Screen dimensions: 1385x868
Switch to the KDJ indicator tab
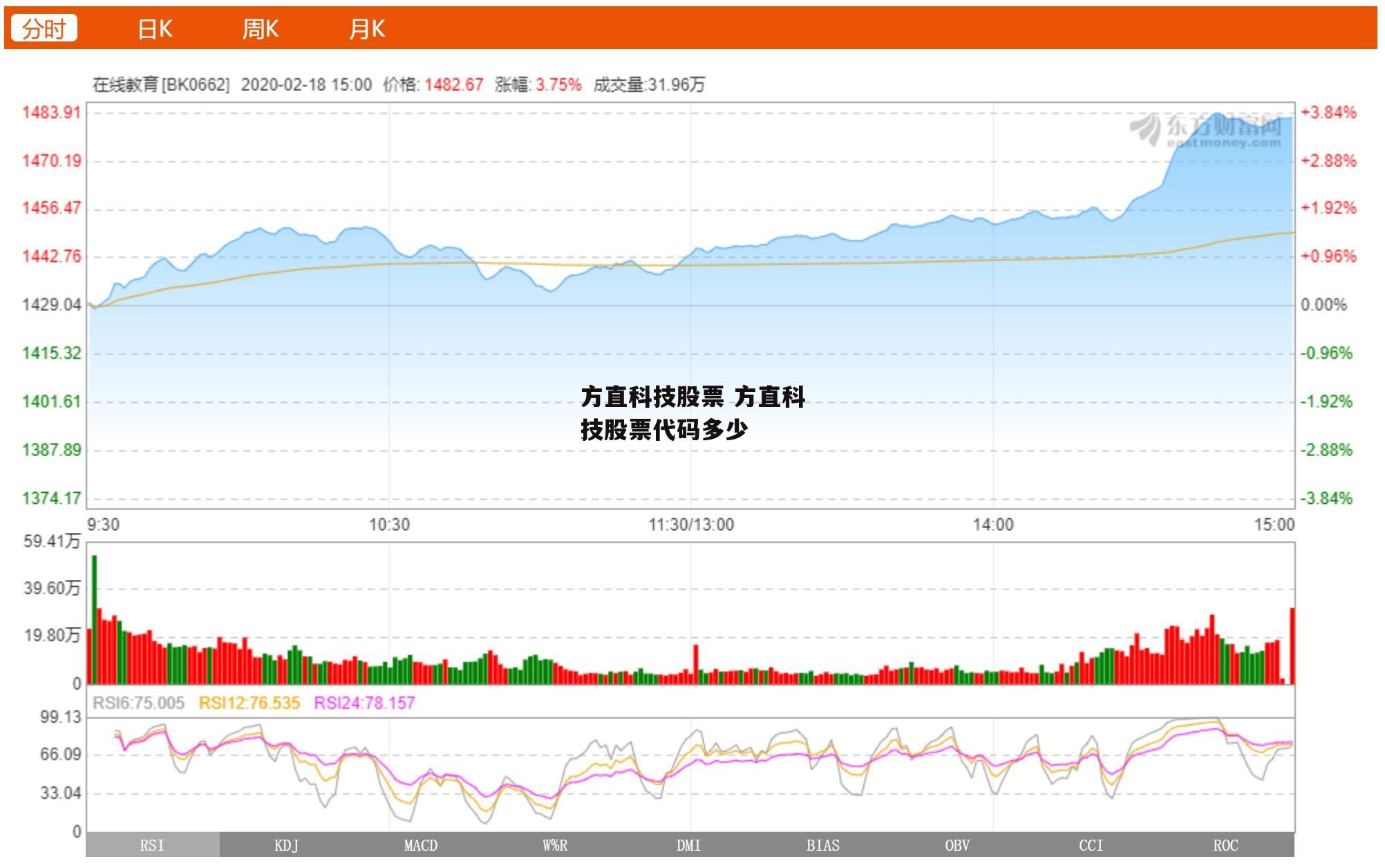[x=287, y=845]
